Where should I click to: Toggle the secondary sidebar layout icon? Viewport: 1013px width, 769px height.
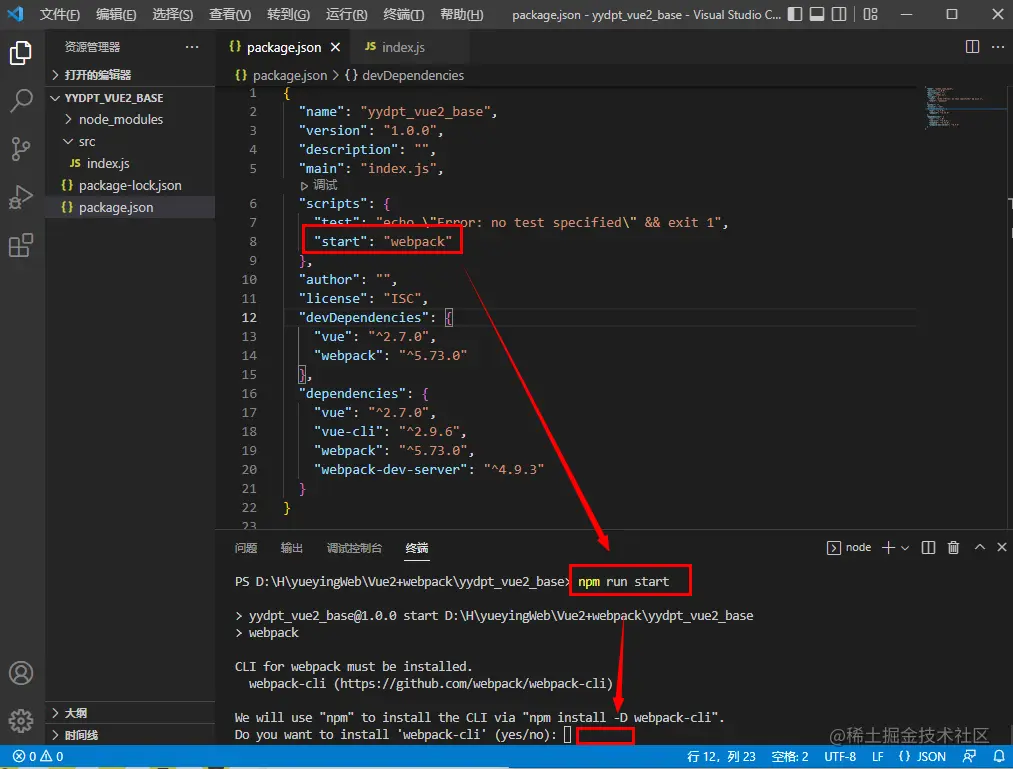click(x=839, y=14)
